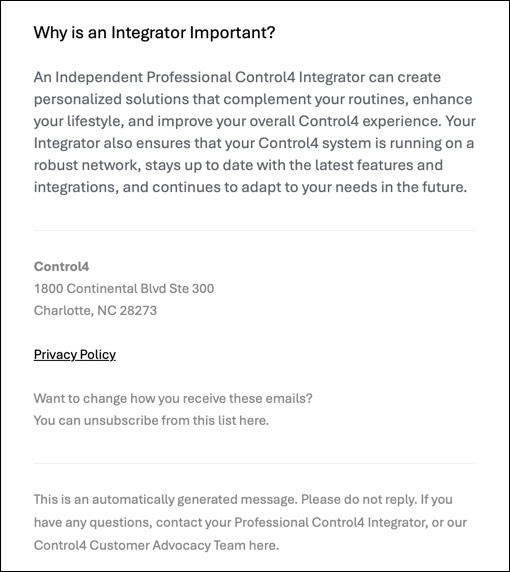Viewport: 510px width, 572px height.
Task: Click "This is an automatically generated message" text
Action: coord(164,499)
